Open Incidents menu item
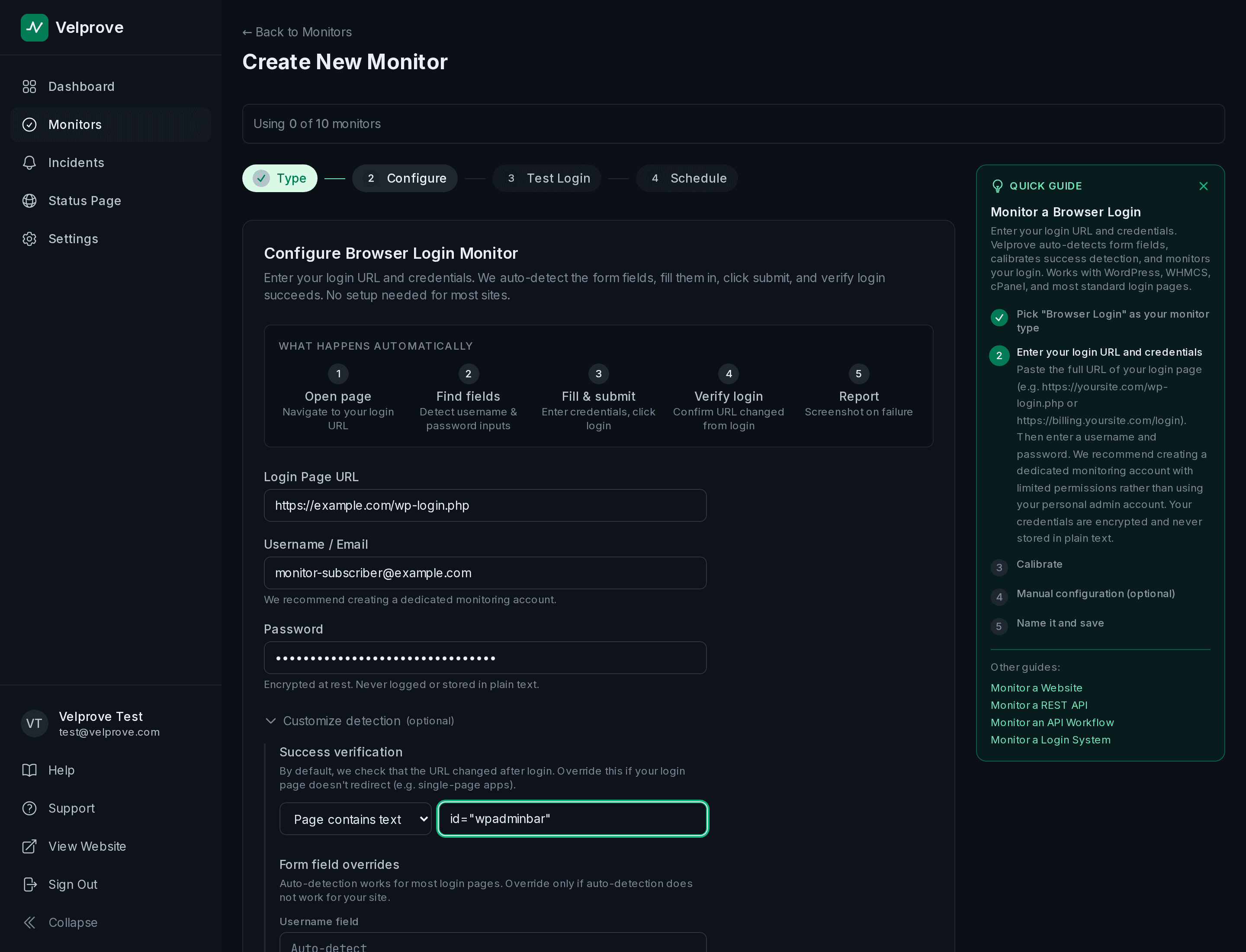The image size is (1246, 952). coord(110,163)
